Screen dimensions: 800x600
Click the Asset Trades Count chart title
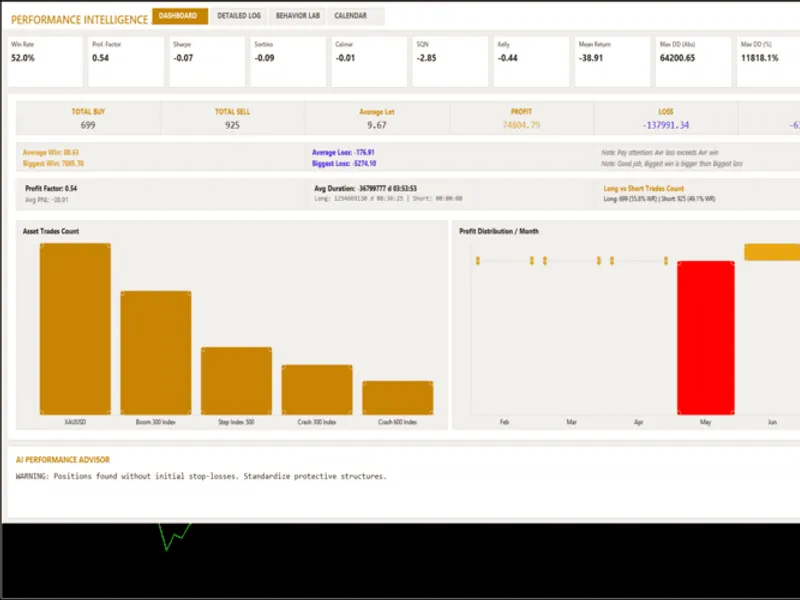tap(51, 231)
